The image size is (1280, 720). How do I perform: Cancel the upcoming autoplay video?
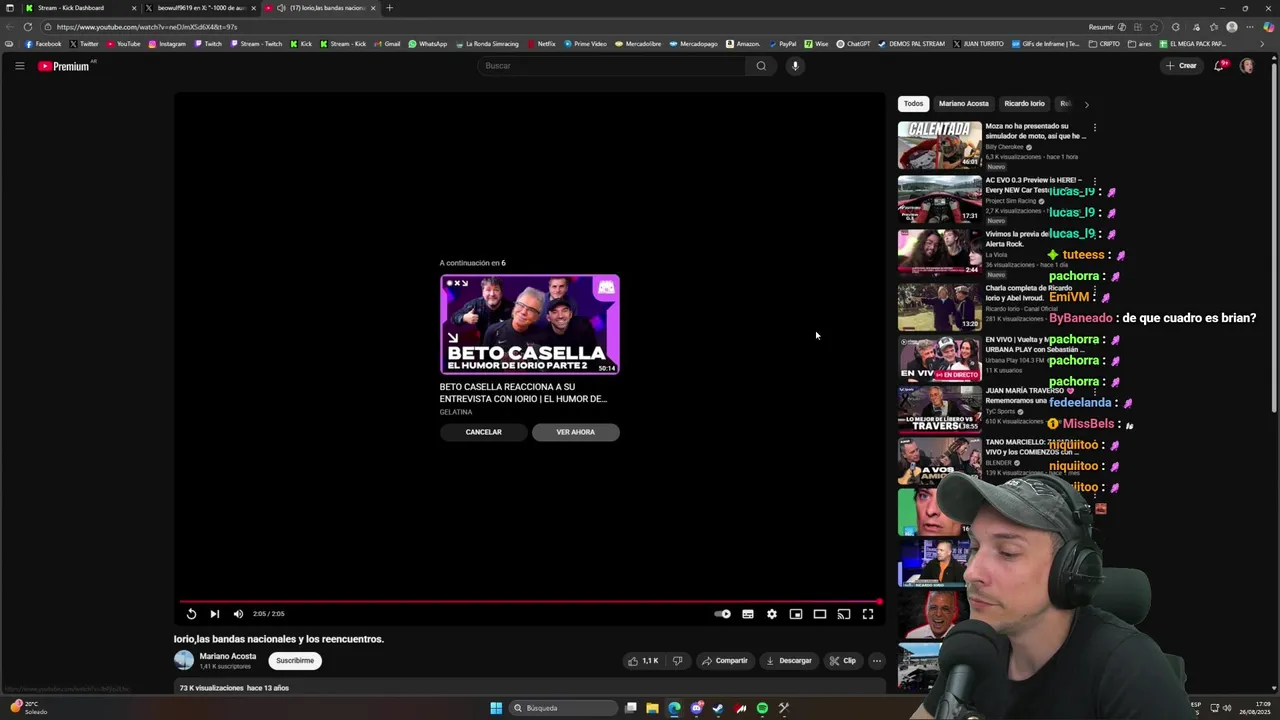pos(483,432)
